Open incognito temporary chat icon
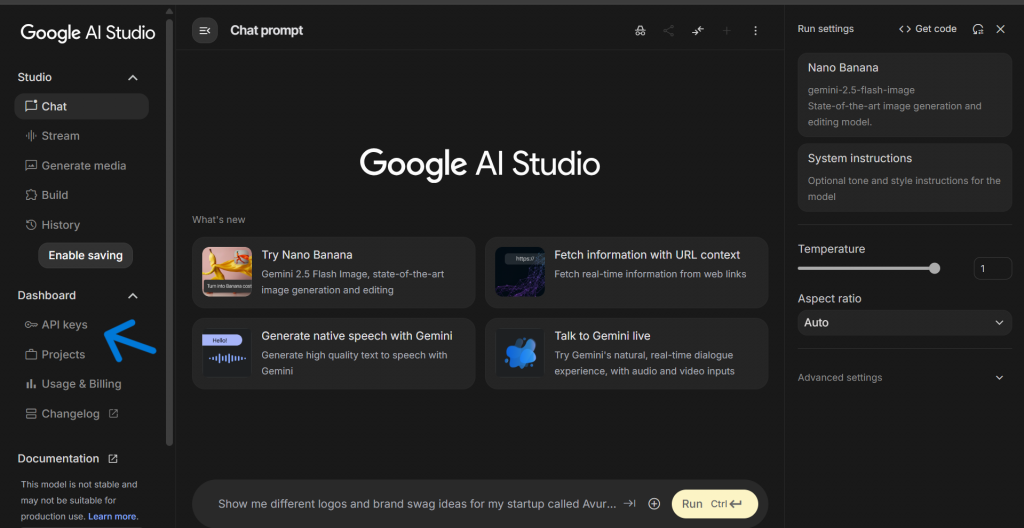This screenshot has height=528, width=1024. tap(640, 31)
